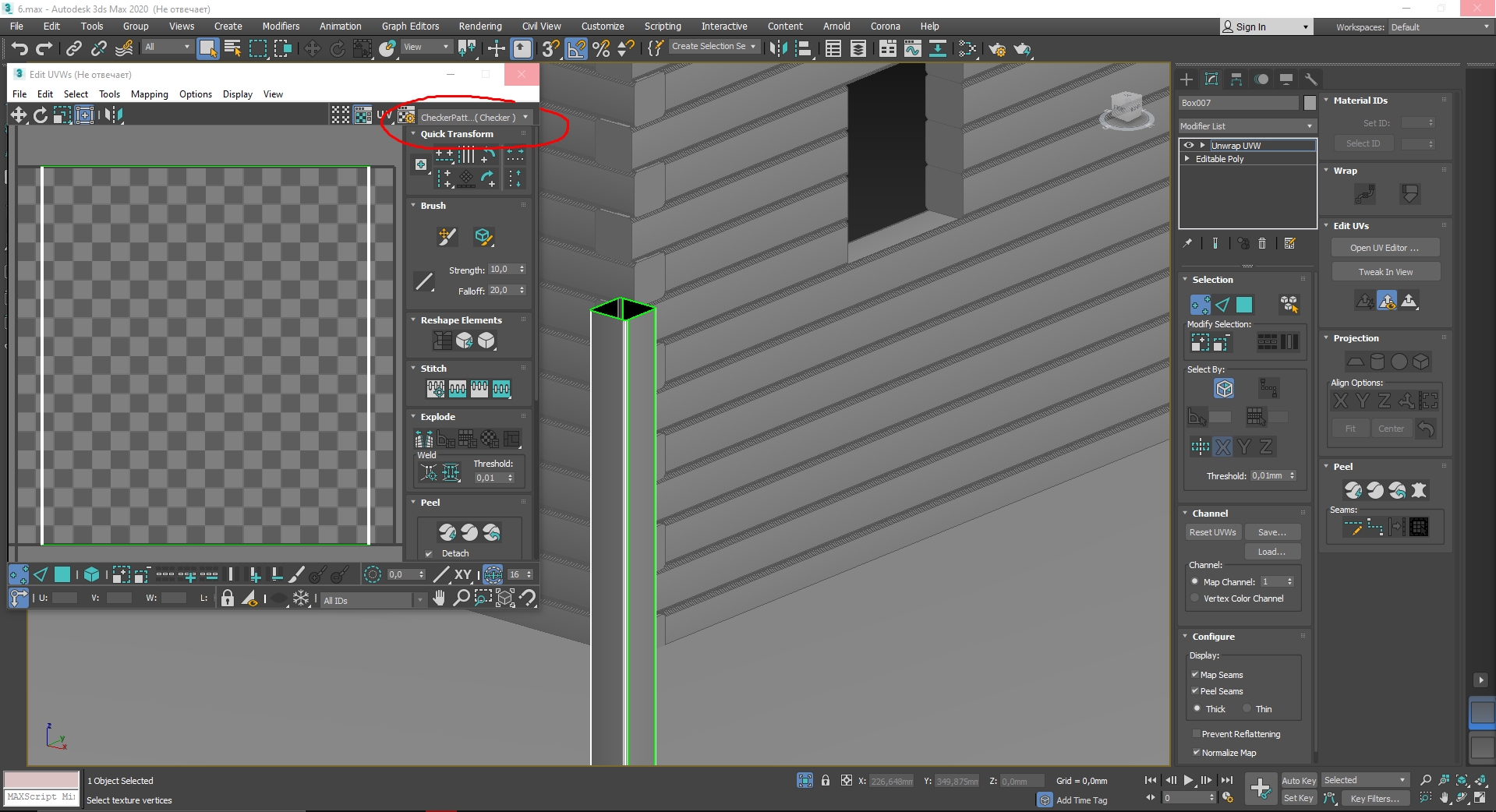Activate the Select Object tool

click(x=208, y=49)
